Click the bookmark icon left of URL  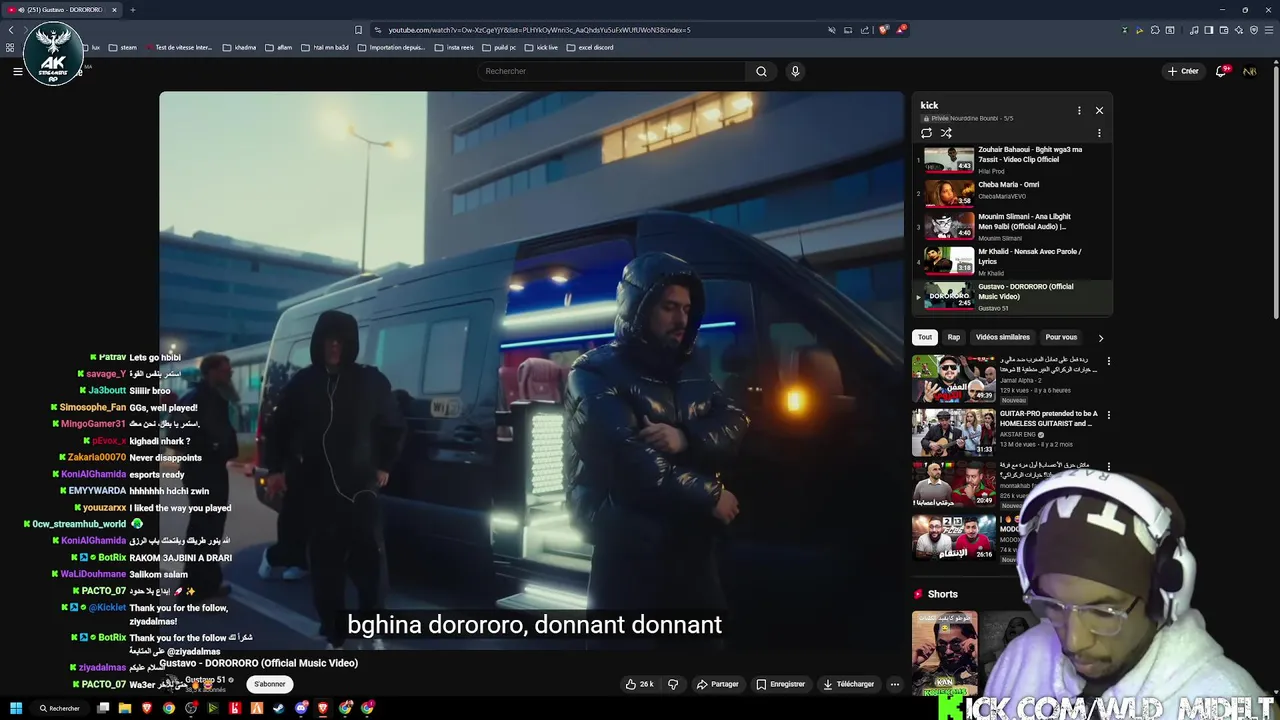point(359,30)
